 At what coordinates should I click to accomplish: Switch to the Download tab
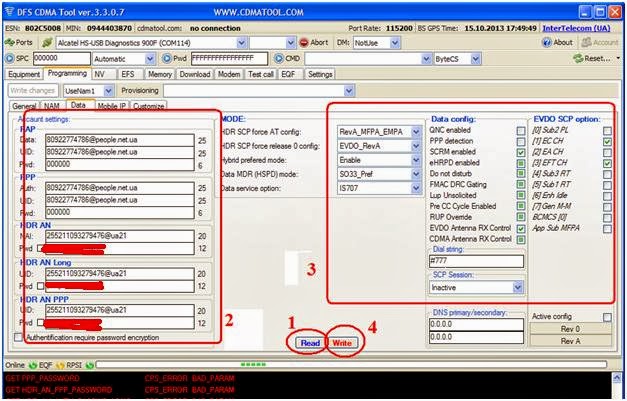point(195,74)
